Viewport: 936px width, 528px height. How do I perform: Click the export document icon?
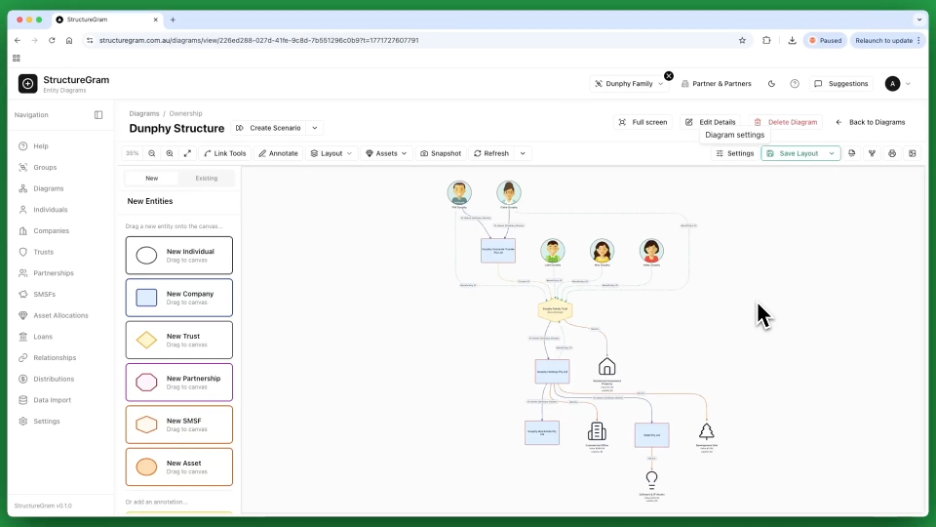852,153
